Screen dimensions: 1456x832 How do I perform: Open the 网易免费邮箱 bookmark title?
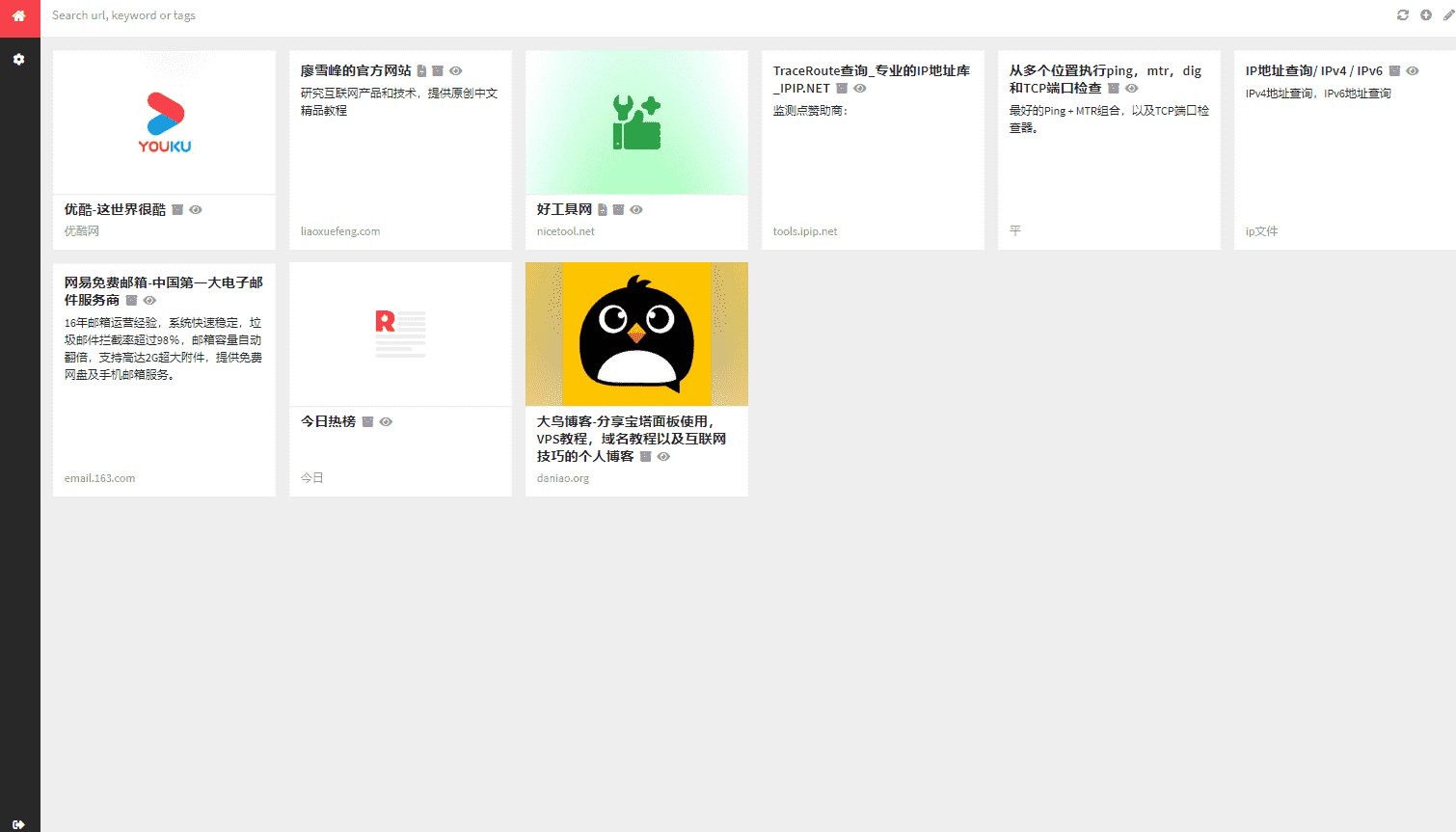pos(163,291)
